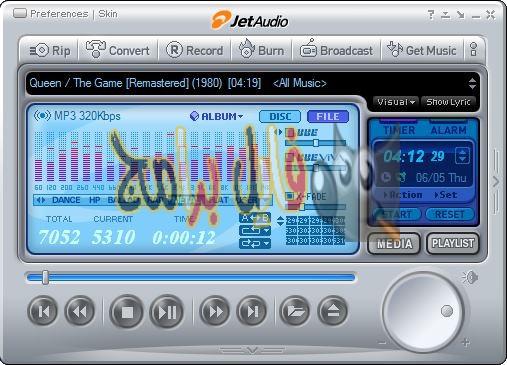Click the Rip CD toolbar icon
Screen dimensions: 507x365
pos(50,51)
